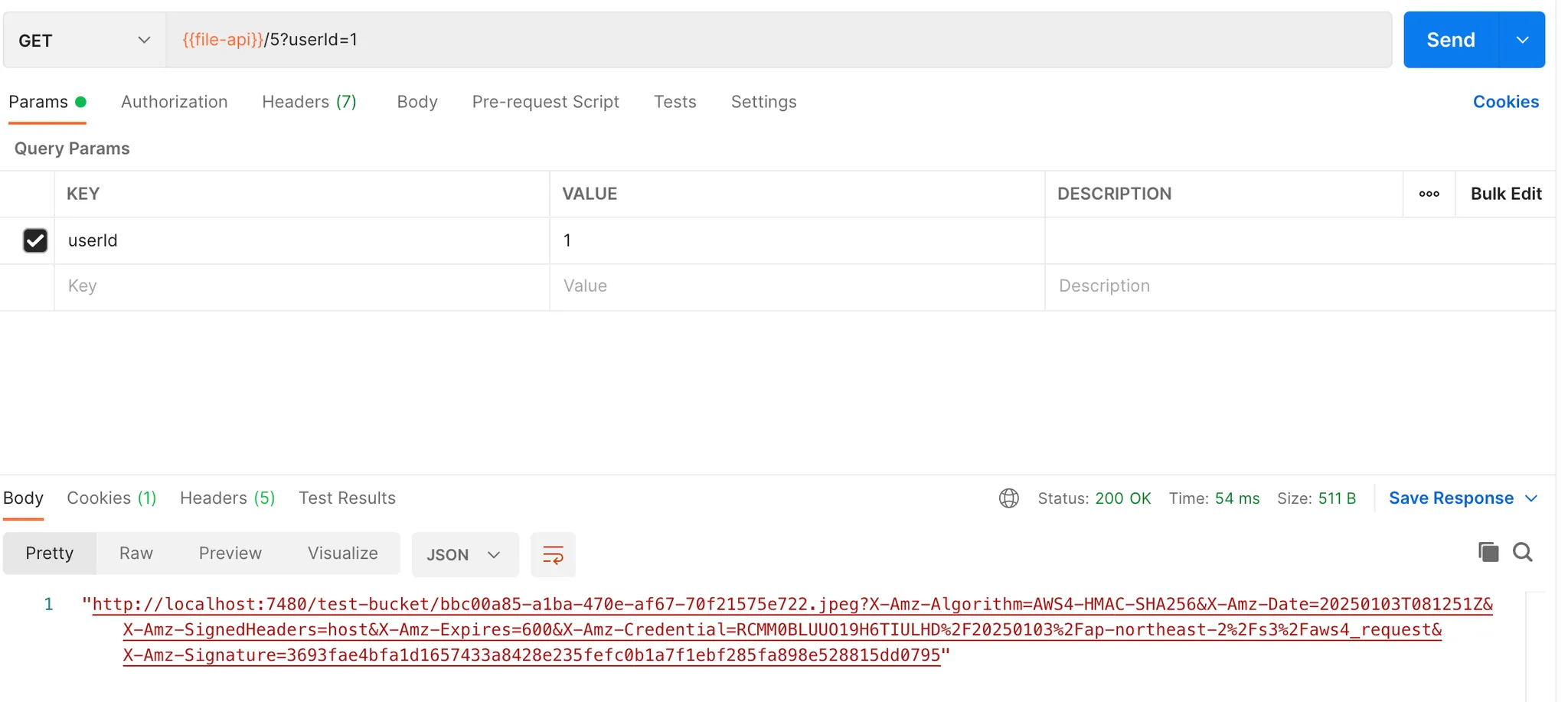Click response line number 1

(x=48, y=604)
